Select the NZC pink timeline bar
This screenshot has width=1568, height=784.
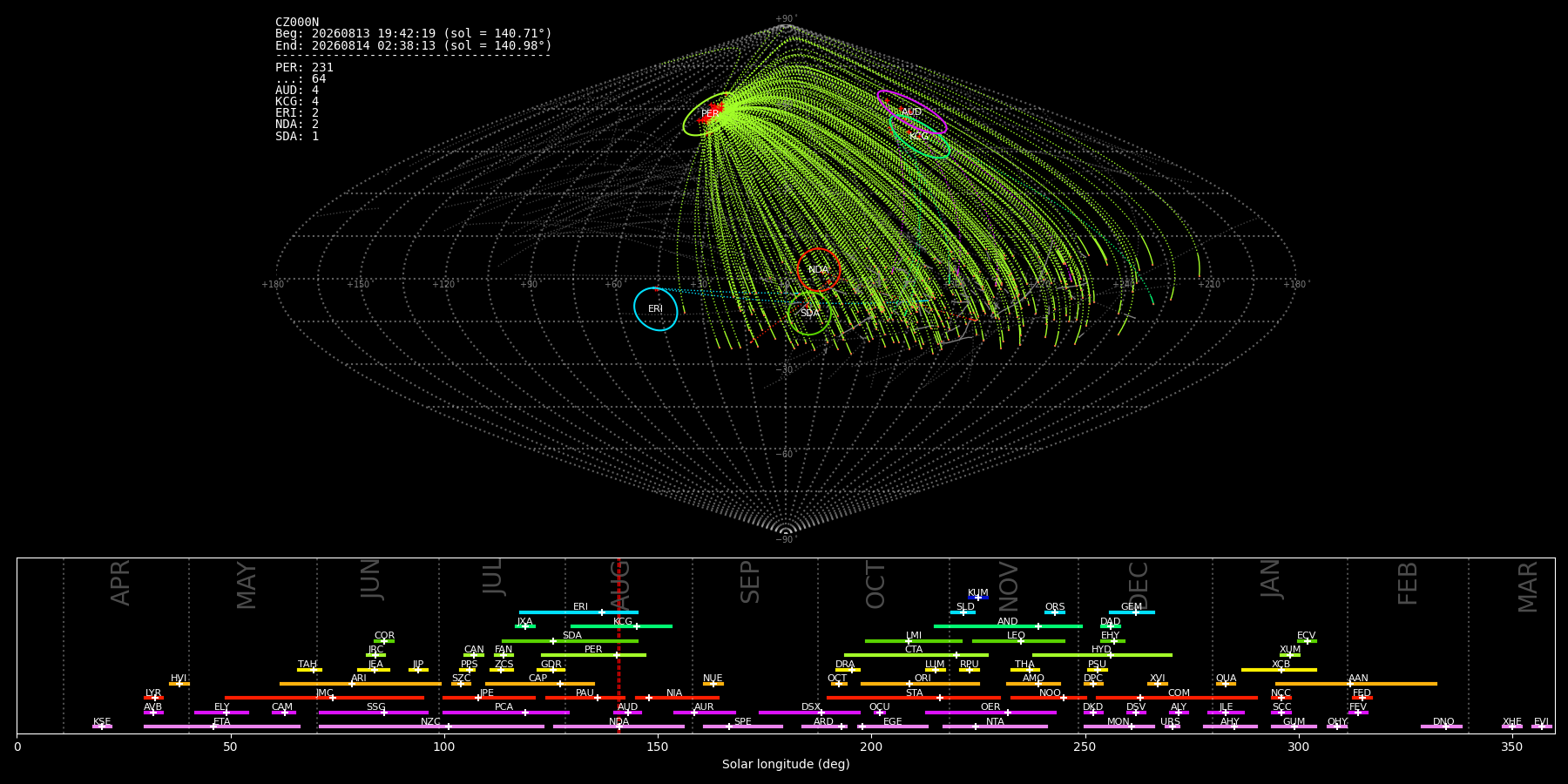point(431,727)
